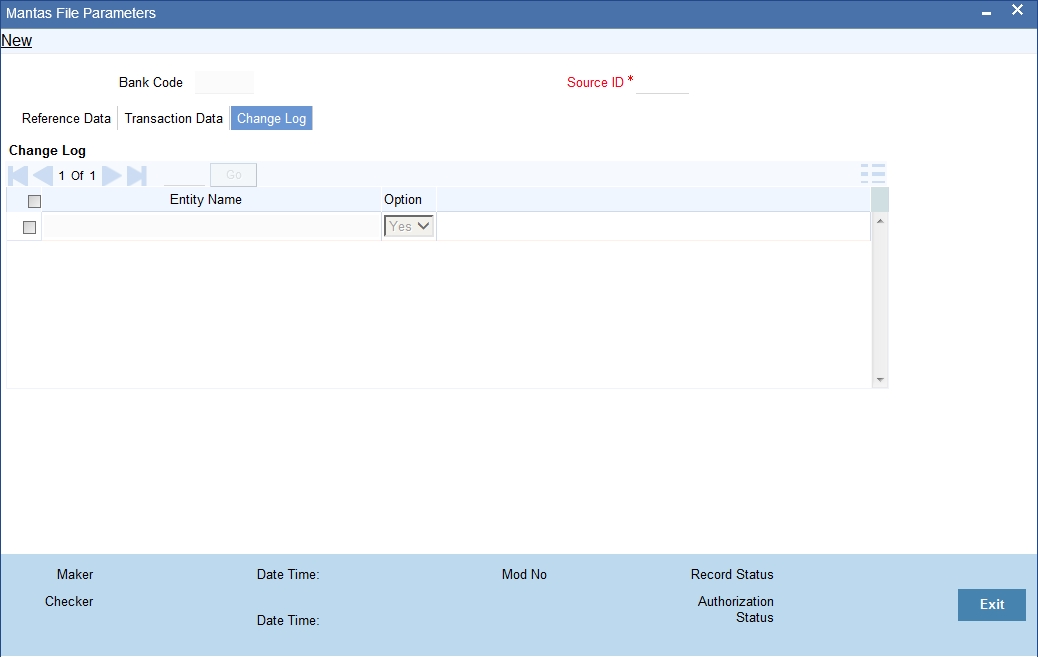Click the table scrollbar up arrow
The image size is (1038, 658).
880,221
